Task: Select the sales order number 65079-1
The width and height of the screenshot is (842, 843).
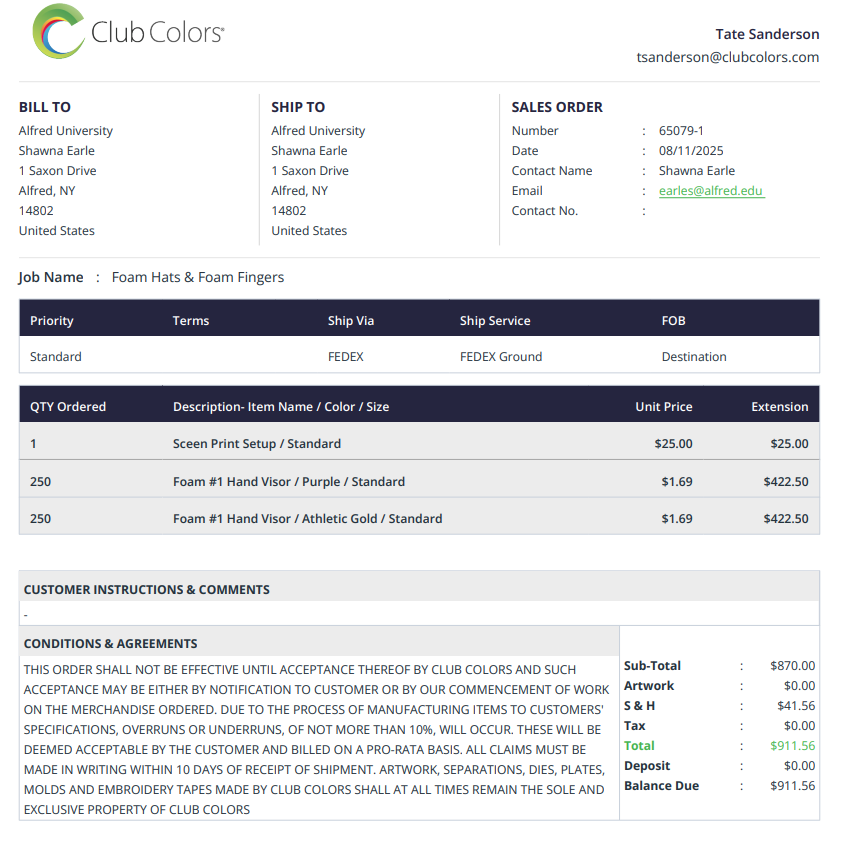Action: 681,131
